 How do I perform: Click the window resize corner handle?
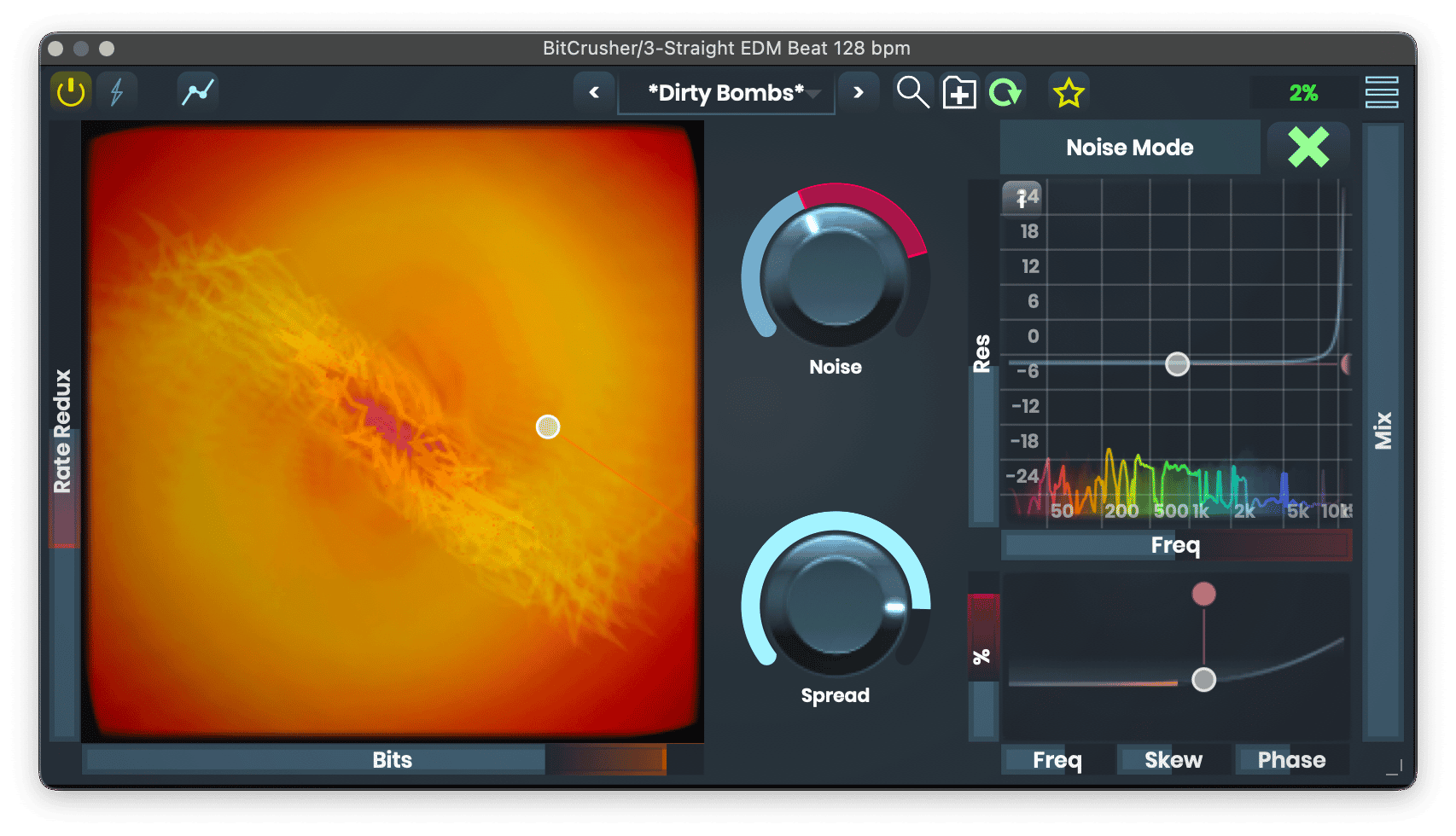tap(1395, 768)
